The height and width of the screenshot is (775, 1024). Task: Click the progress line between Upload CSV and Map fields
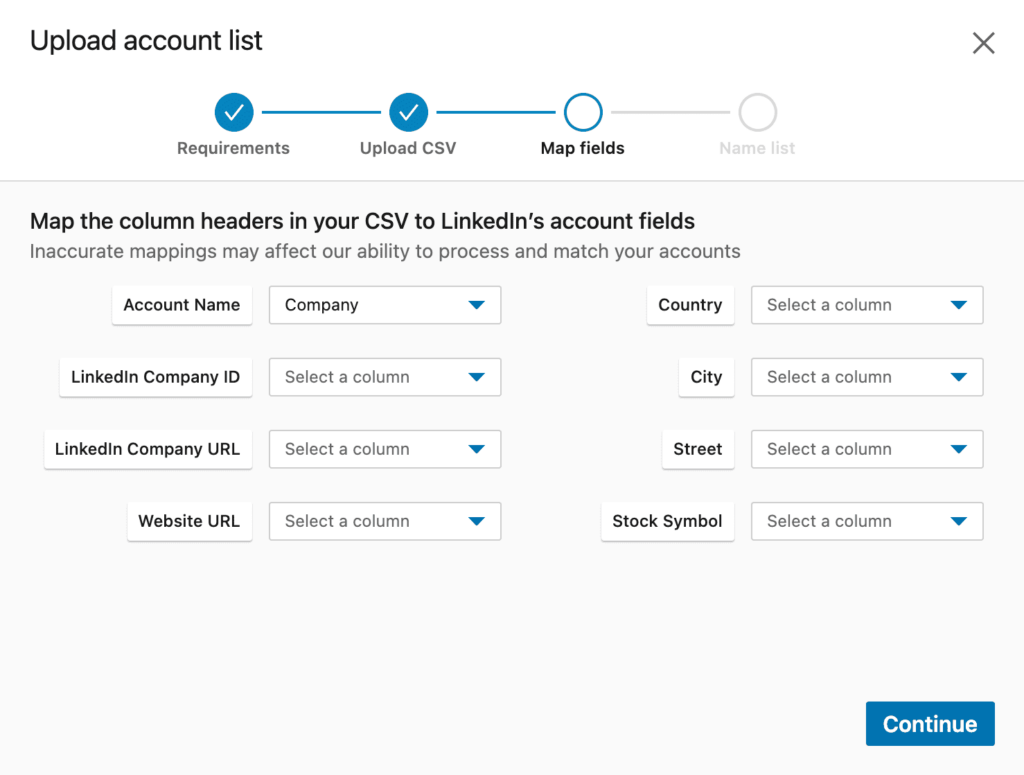tap(495, 112)
